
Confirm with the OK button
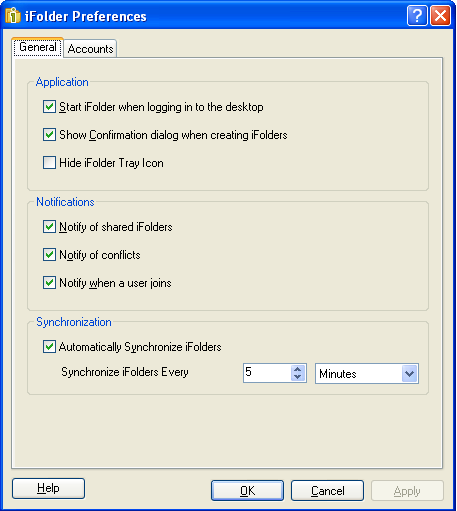click(x=247, y=491)
